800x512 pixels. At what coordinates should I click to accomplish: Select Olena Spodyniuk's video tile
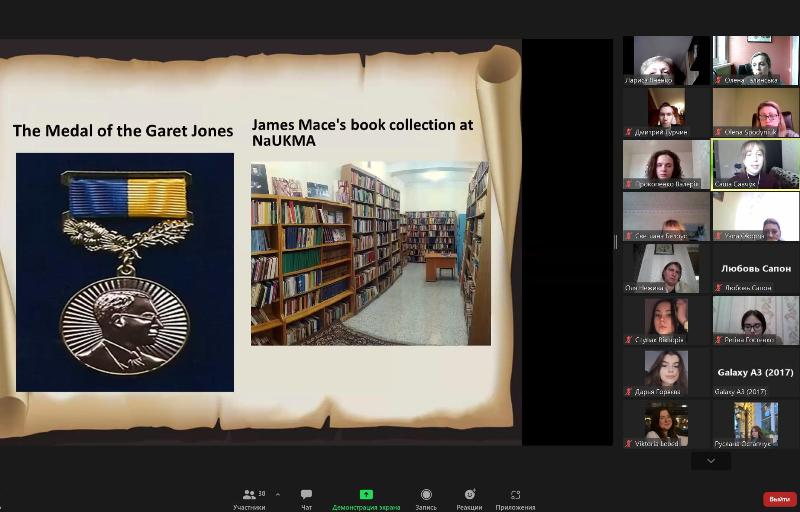(755, 112)
